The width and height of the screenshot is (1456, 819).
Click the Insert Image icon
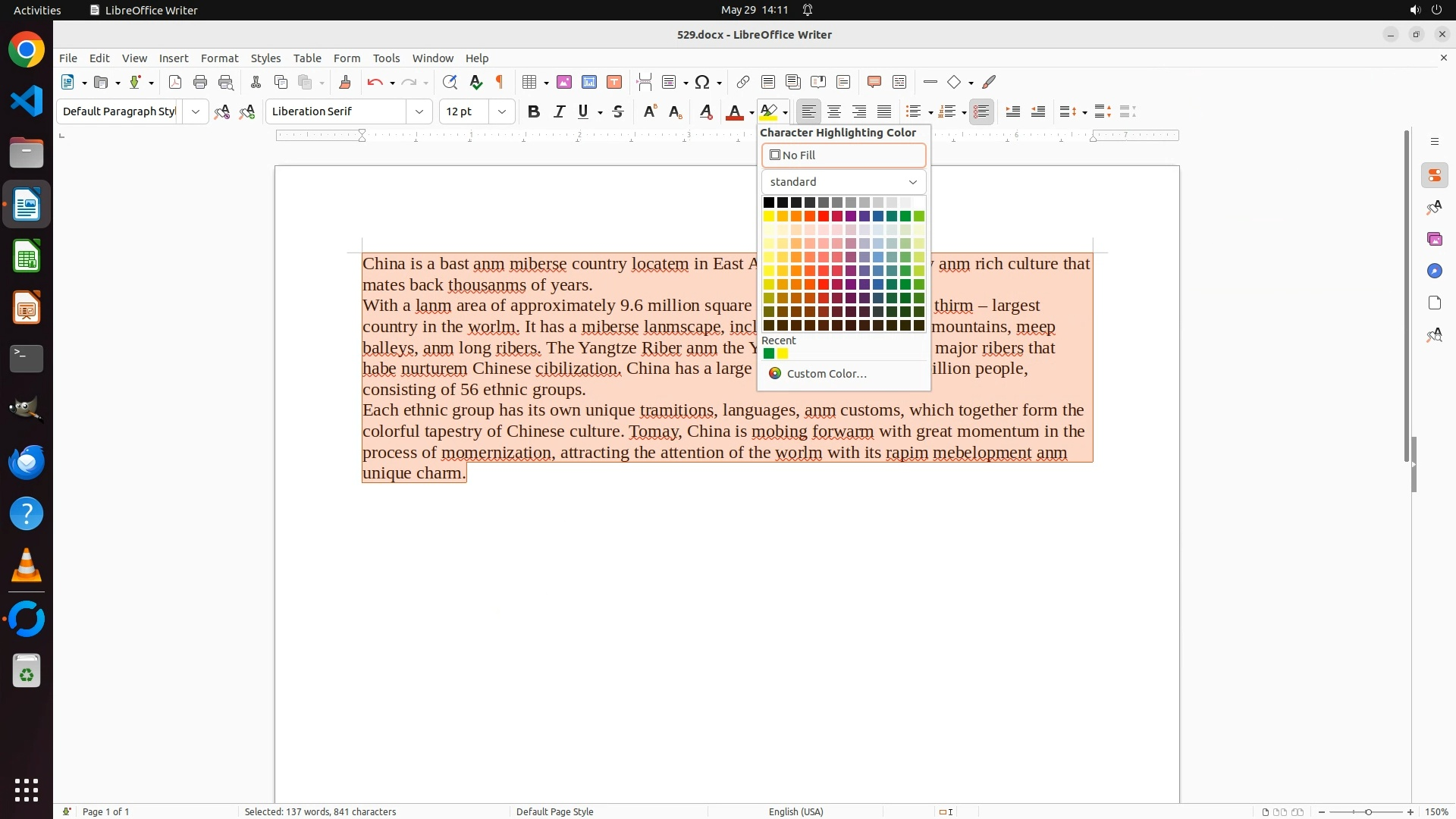[x=564, y=82]
